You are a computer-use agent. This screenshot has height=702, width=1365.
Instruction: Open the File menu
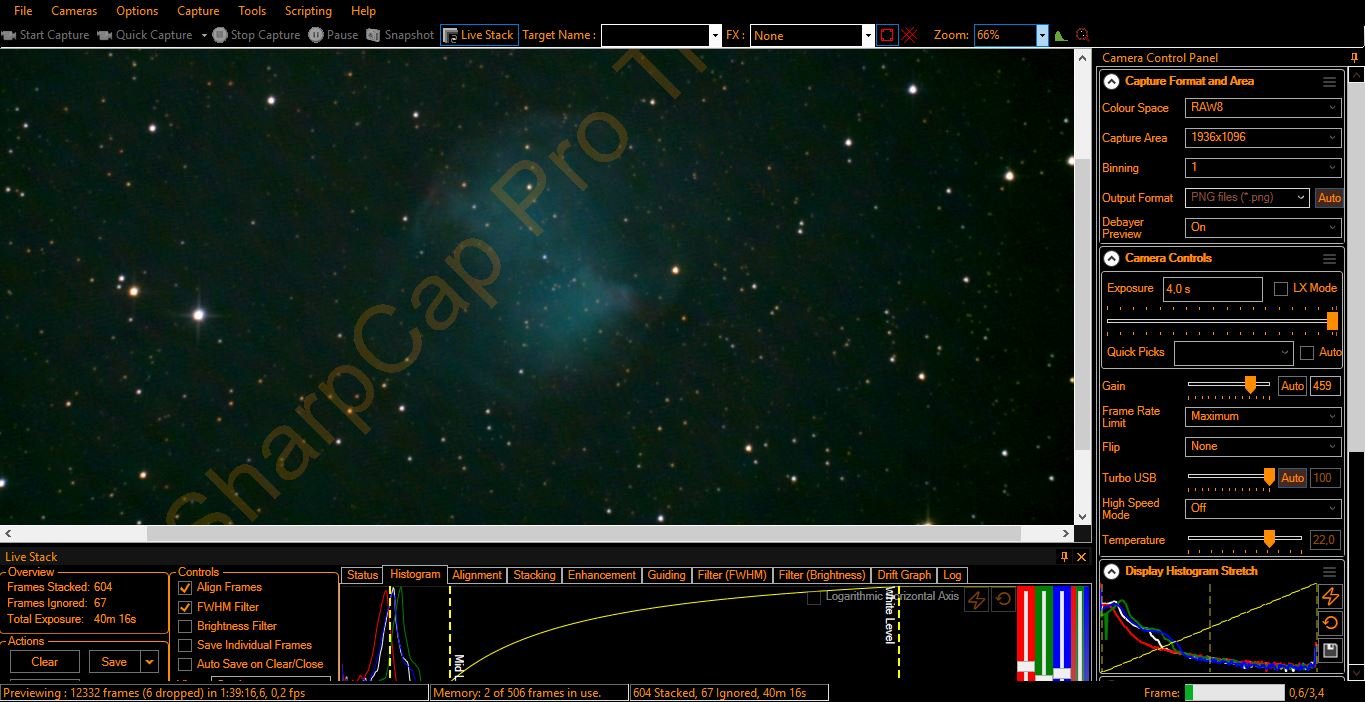23,11
